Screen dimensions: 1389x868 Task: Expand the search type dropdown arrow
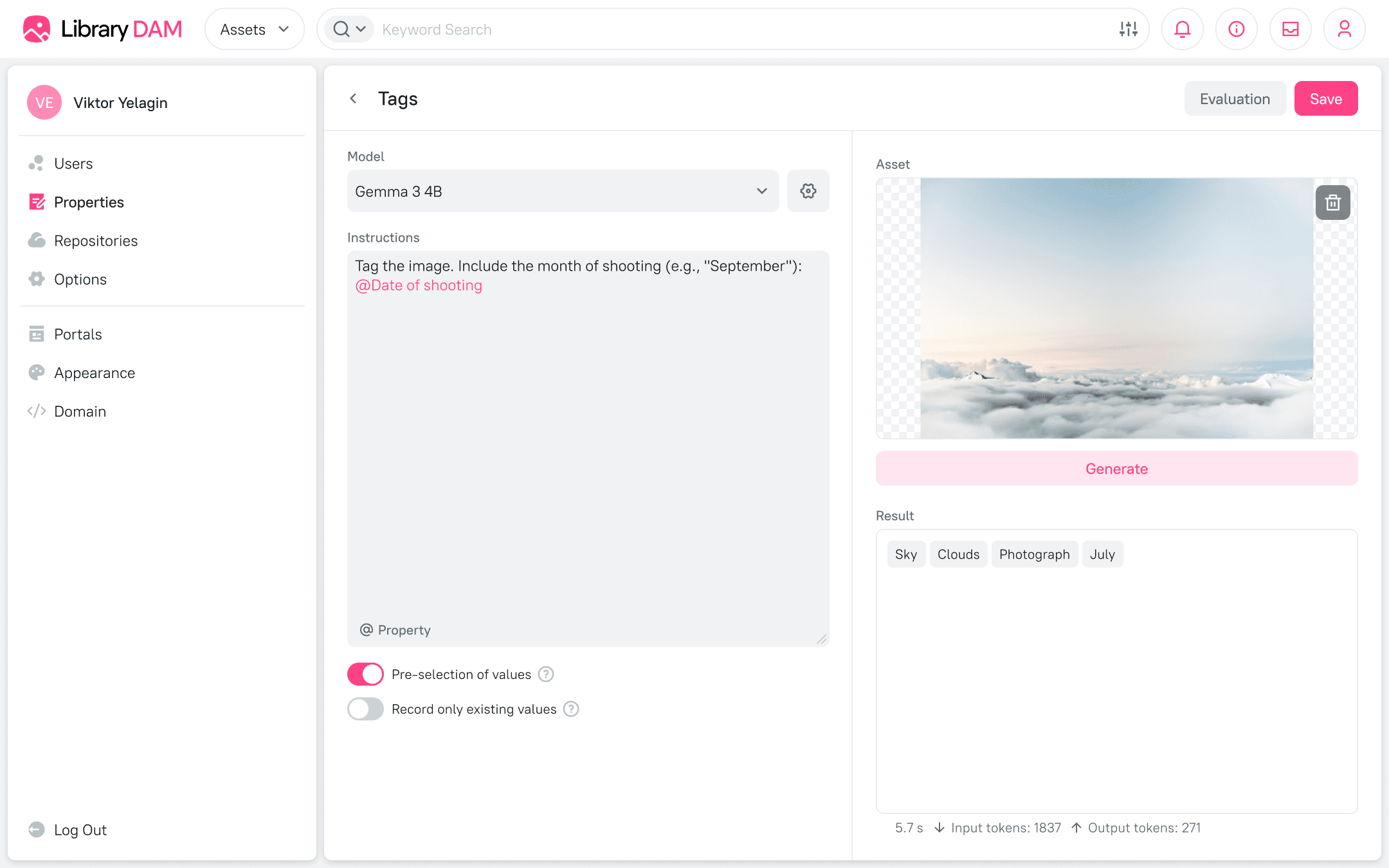361,29
